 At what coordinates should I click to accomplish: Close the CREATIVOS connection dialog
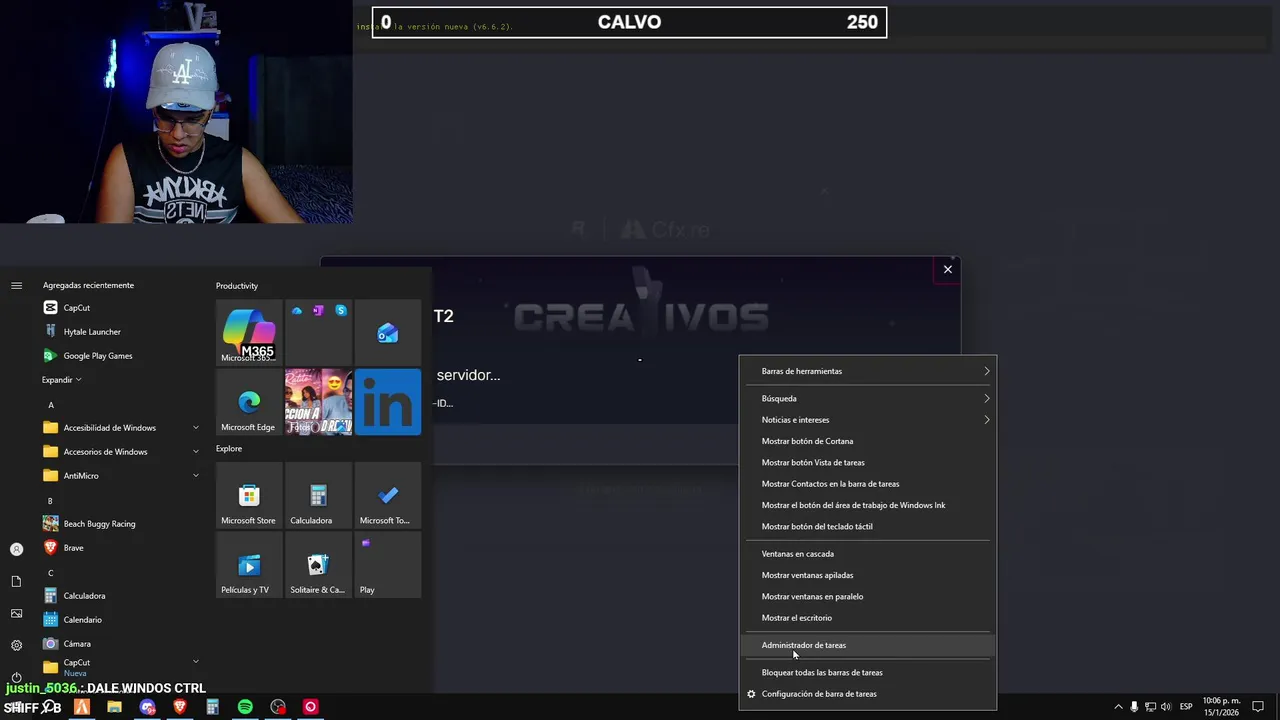(x=948, y=269)
